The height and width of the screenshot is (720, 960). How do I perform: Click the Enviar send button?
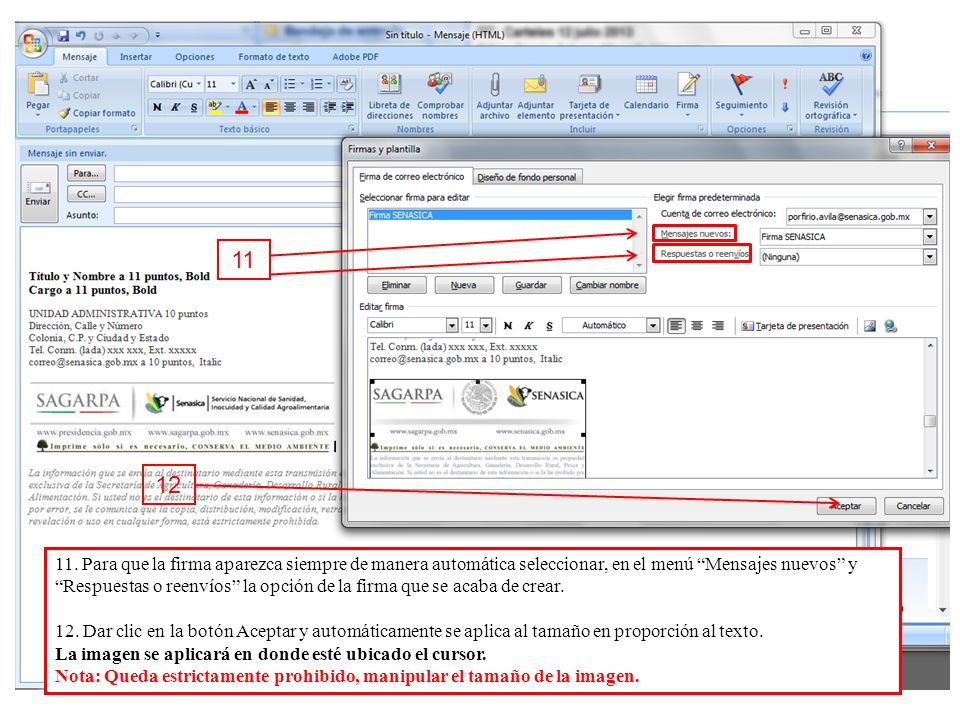(38, 193)
